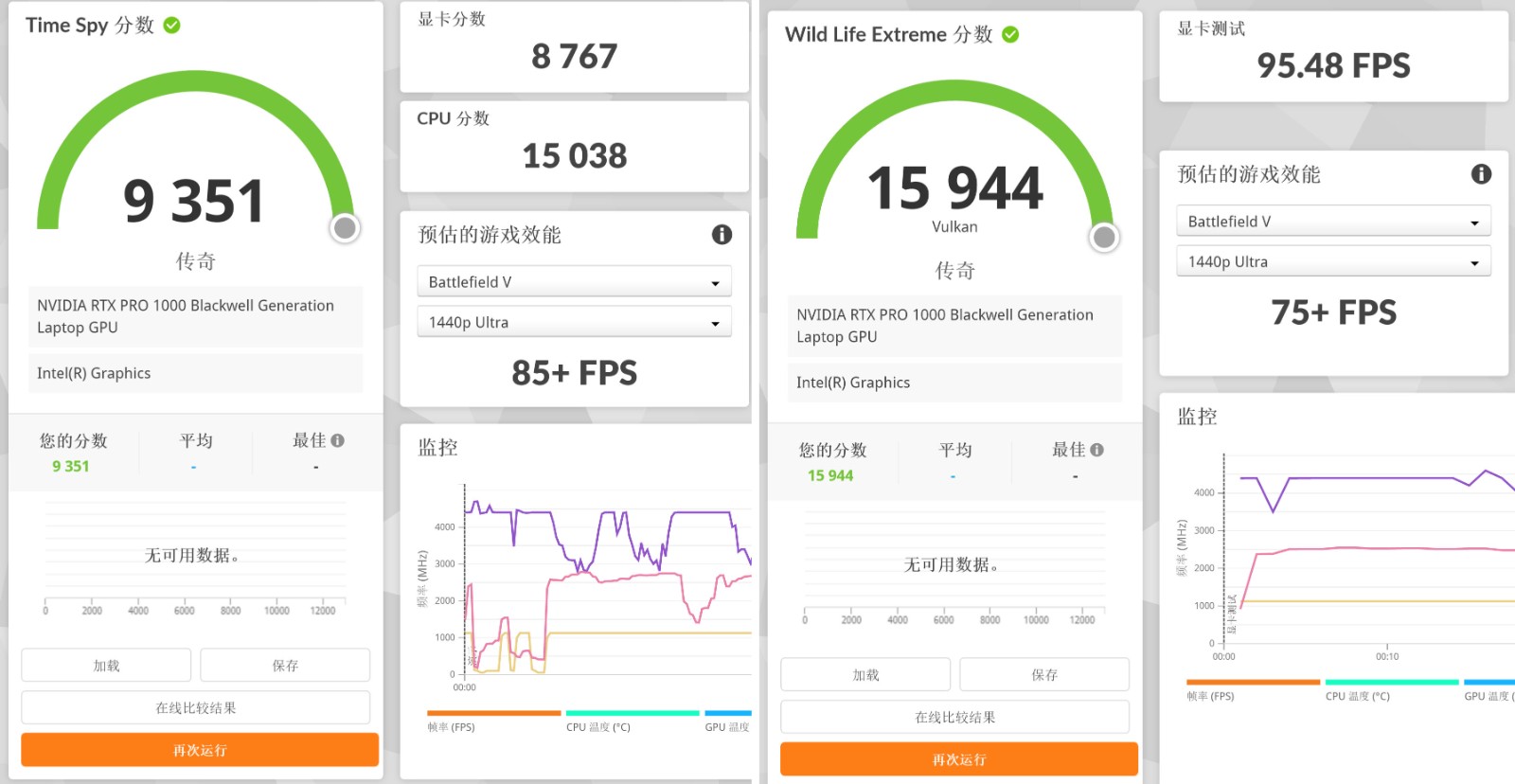Run Wild Life Extreme again with orange 再次运行

pyautogui.click(x=959, y=759)
